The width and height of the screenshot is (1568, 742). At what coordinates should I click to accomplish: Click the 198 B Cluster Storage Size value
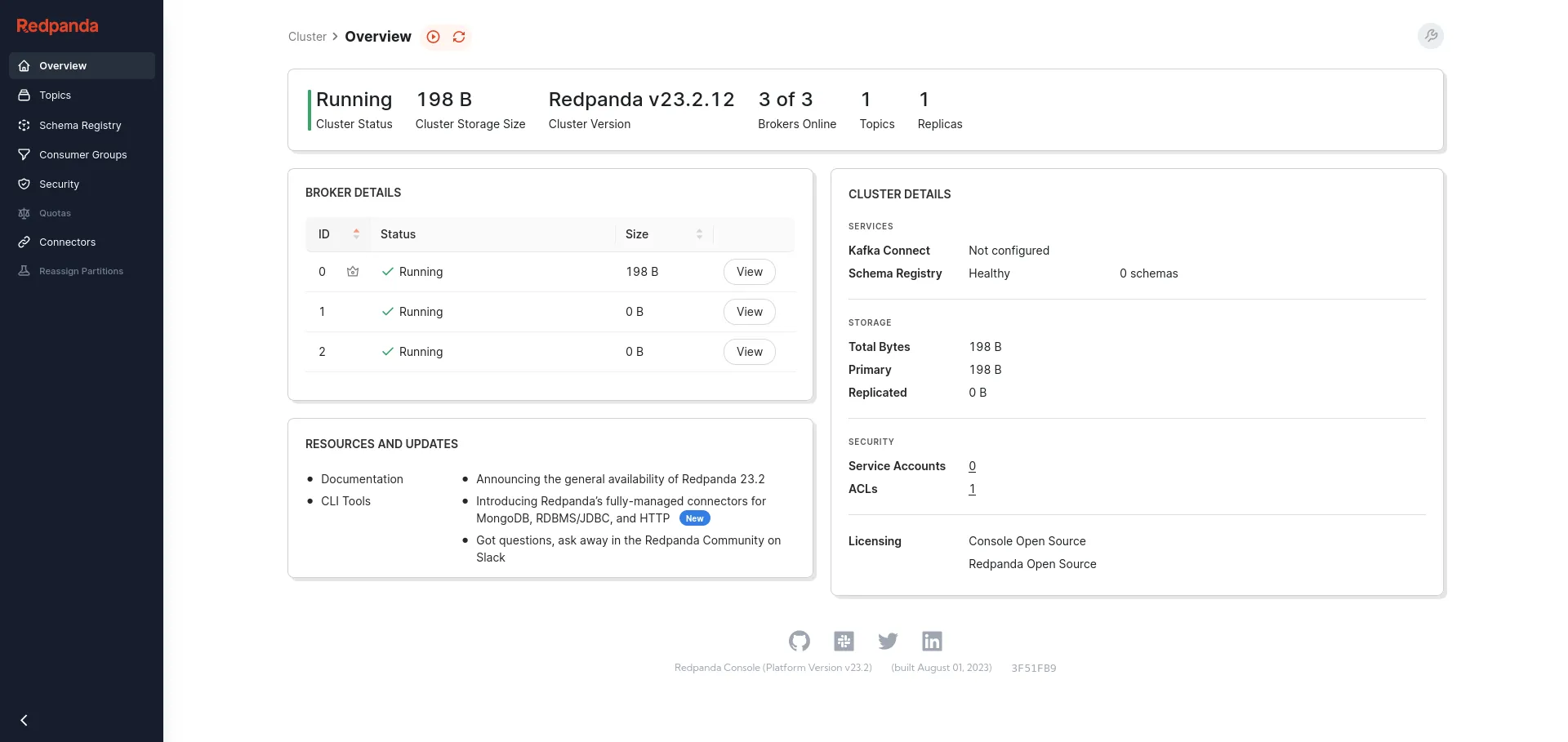(444, 100)
